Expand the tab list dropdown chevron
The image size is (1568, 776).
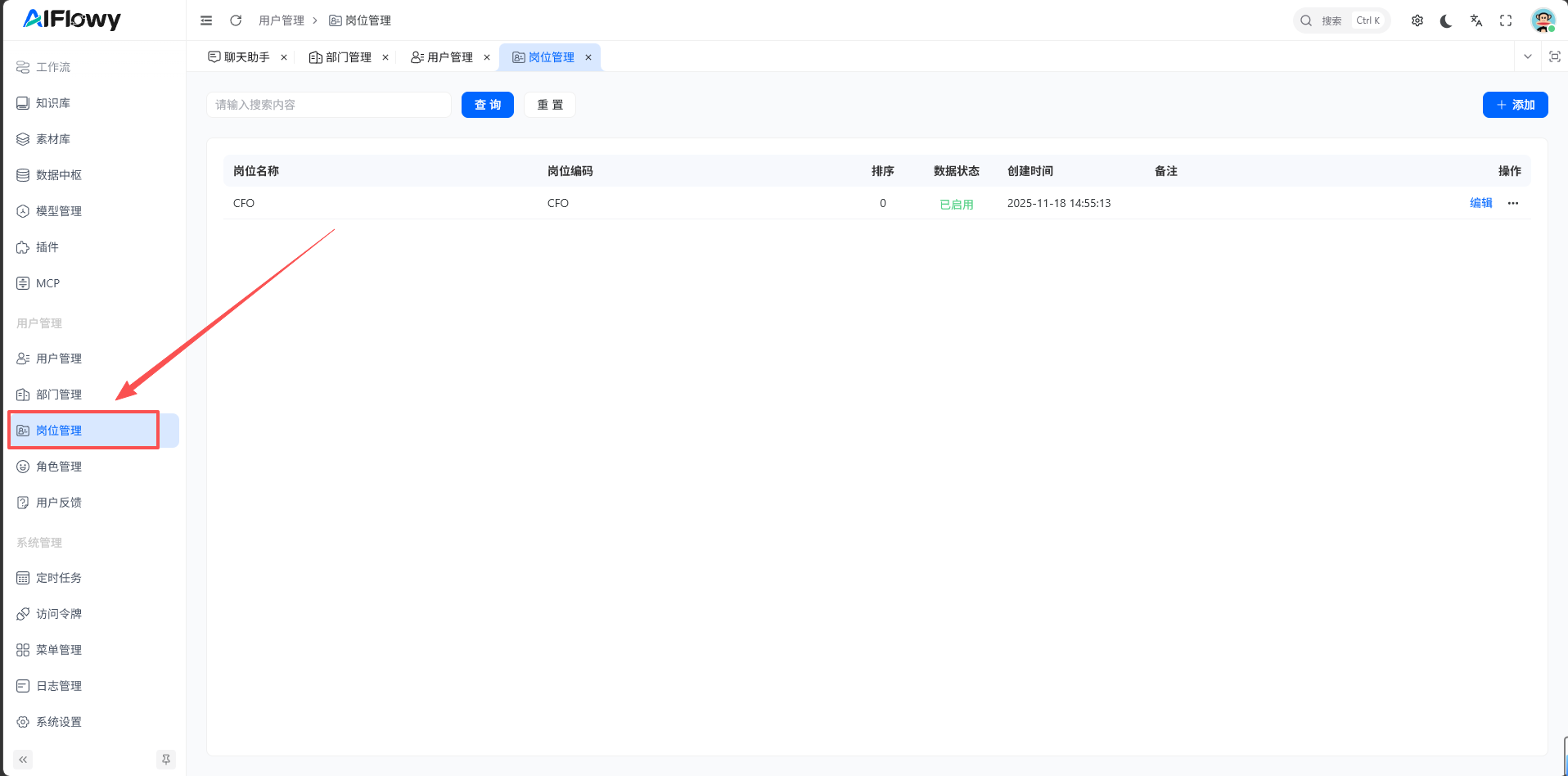1527,56
